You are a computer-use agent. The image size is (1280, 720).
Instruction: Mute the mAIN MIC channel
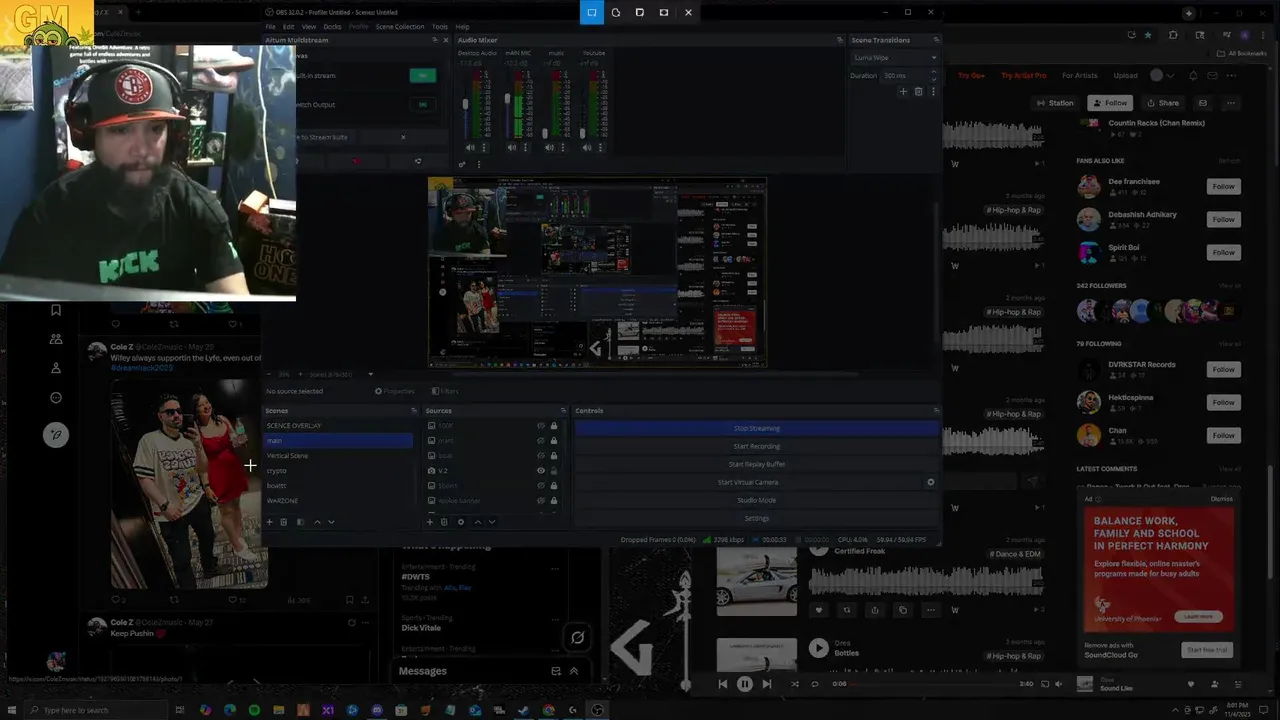tap(512, 147)
